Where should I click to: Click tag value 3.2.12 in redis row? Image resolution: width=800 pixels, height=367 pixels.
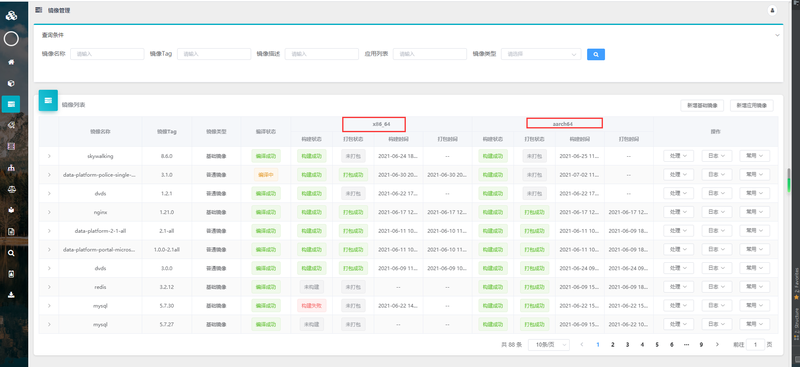[x=167, y=287]
